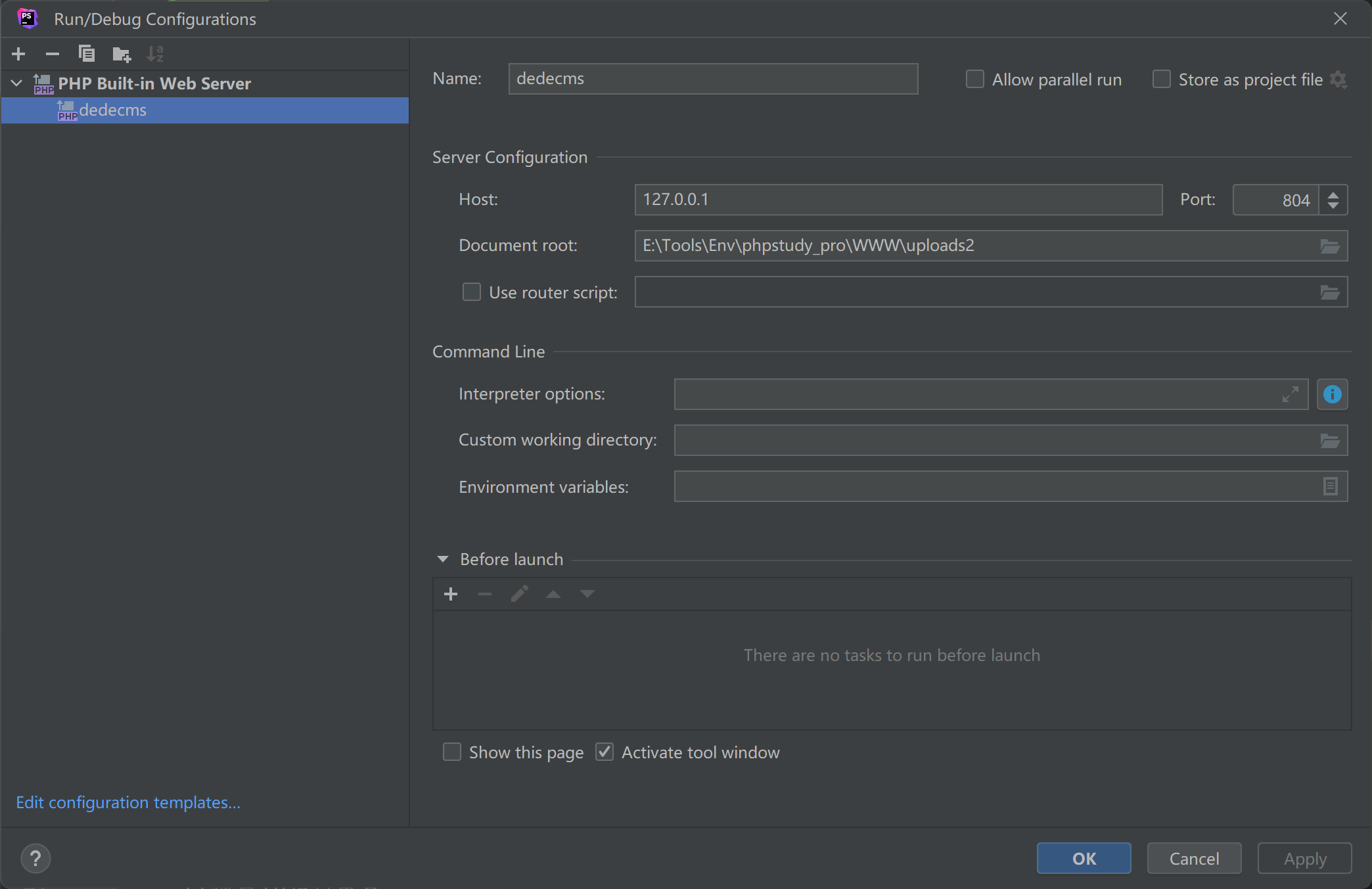The height and width of the screenshot is (889, 1372).
Task: Uncheck Activate tool window
Action: [x=605, y=752]
